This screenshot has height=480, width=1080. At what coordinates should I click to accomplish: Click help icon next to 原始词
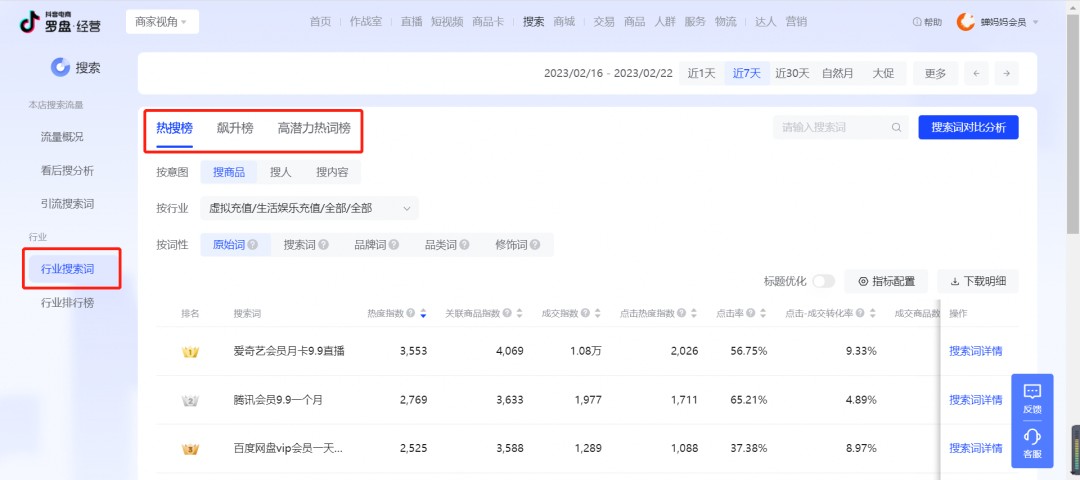[x=253, y=244]
